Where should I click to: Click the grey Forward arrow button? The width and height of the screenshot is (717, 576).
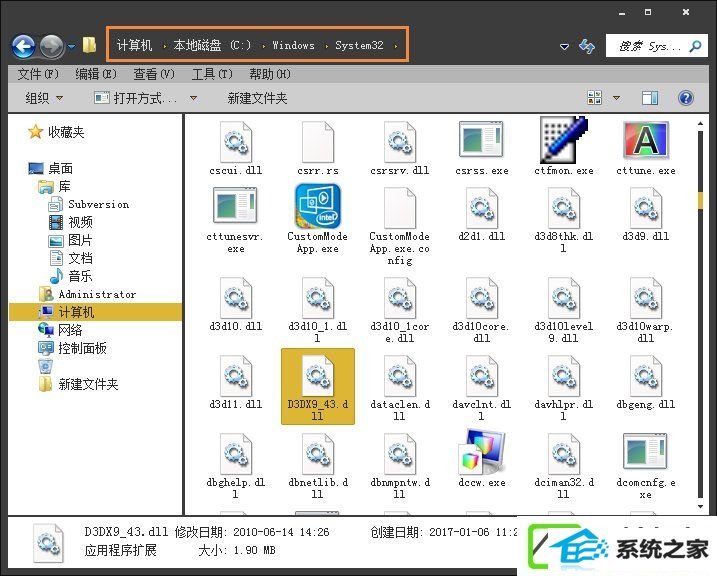tap(52, 46)
